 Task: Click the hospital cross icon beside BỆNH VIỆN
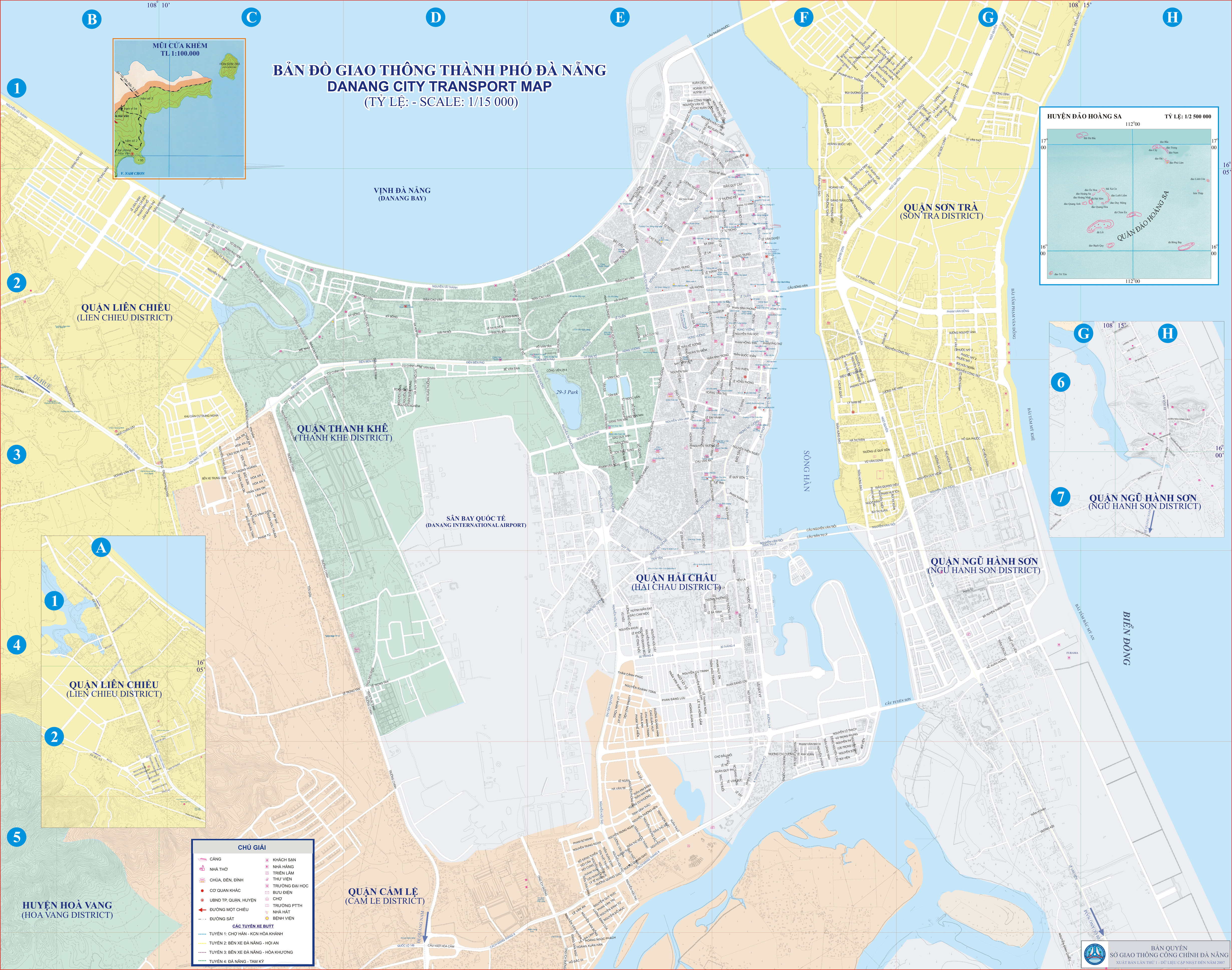(267, 918)
